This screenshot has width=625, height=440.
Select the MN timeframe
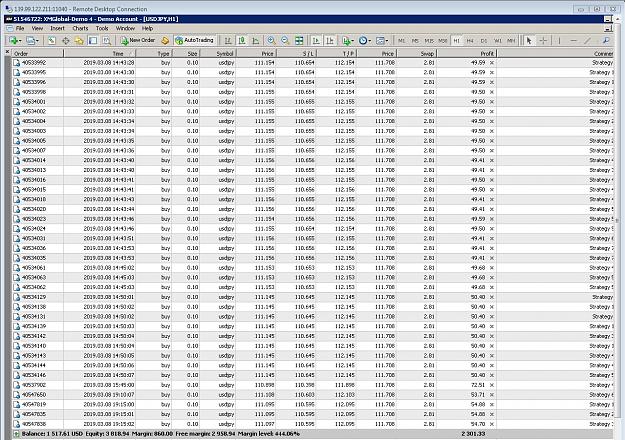click(511, 41)
